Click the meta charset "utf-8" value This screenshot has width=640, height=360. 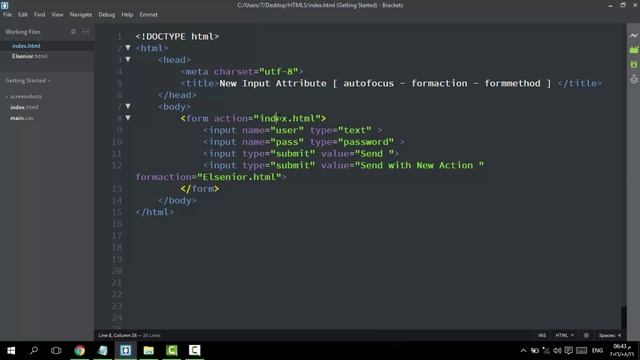tap(278, 71)
